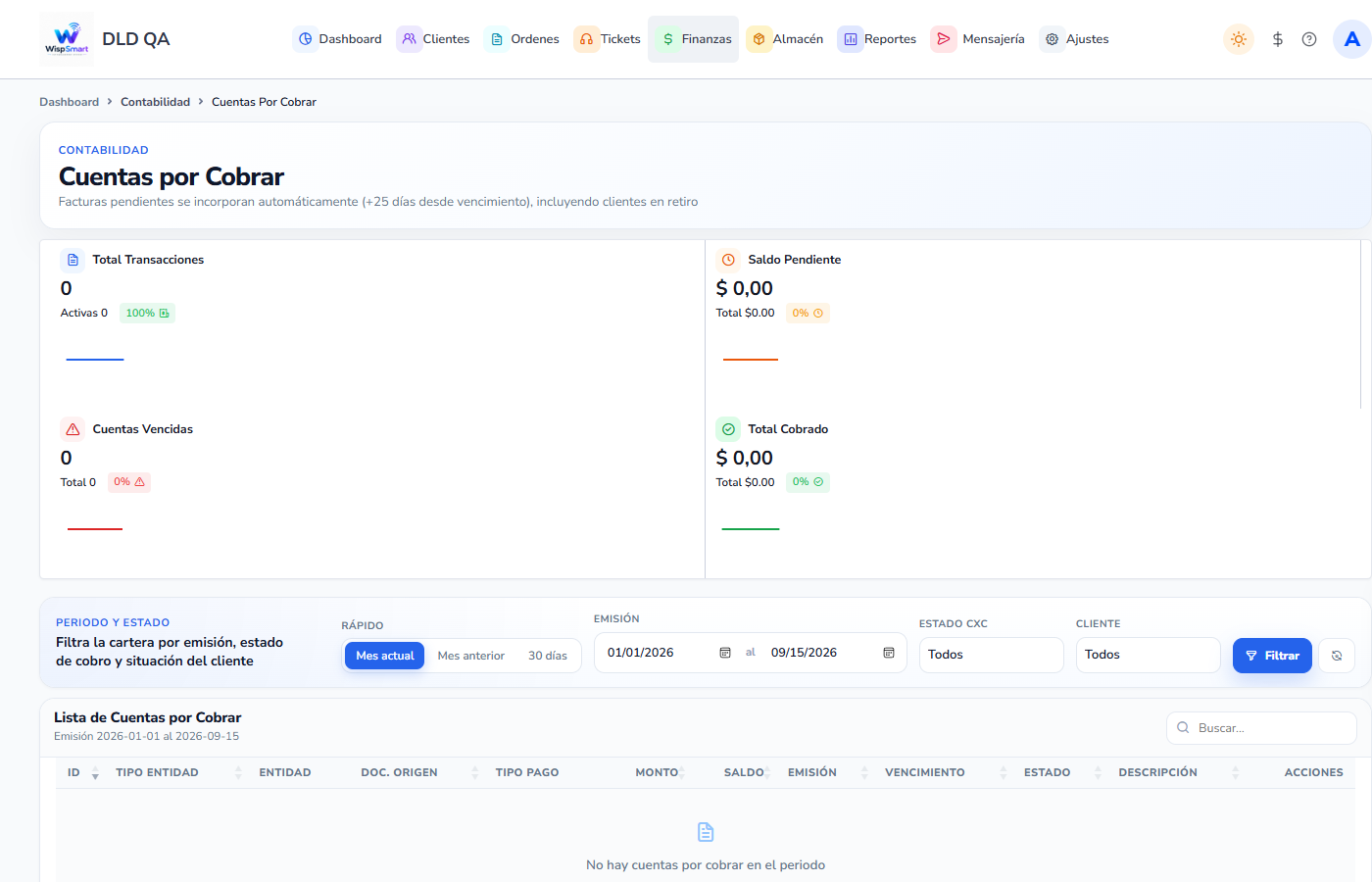Viewport: 1372px width, 882px height.
Task: Click the emission end date 09/15/2026 field
Action: coord(833,653)
